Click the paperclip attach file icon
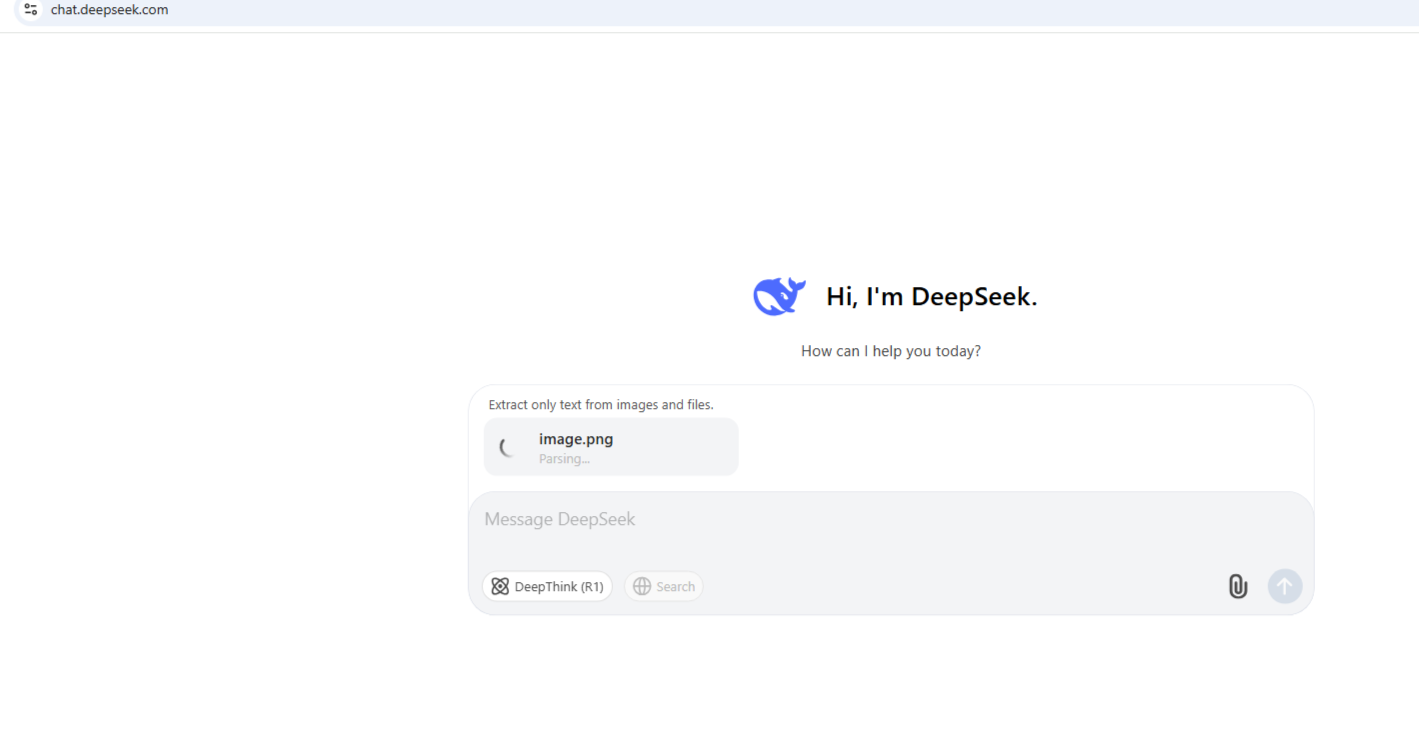Image resolution: width=1419 pixels, height=732 pixels. pyautogui.click(x=1238, y=587)
